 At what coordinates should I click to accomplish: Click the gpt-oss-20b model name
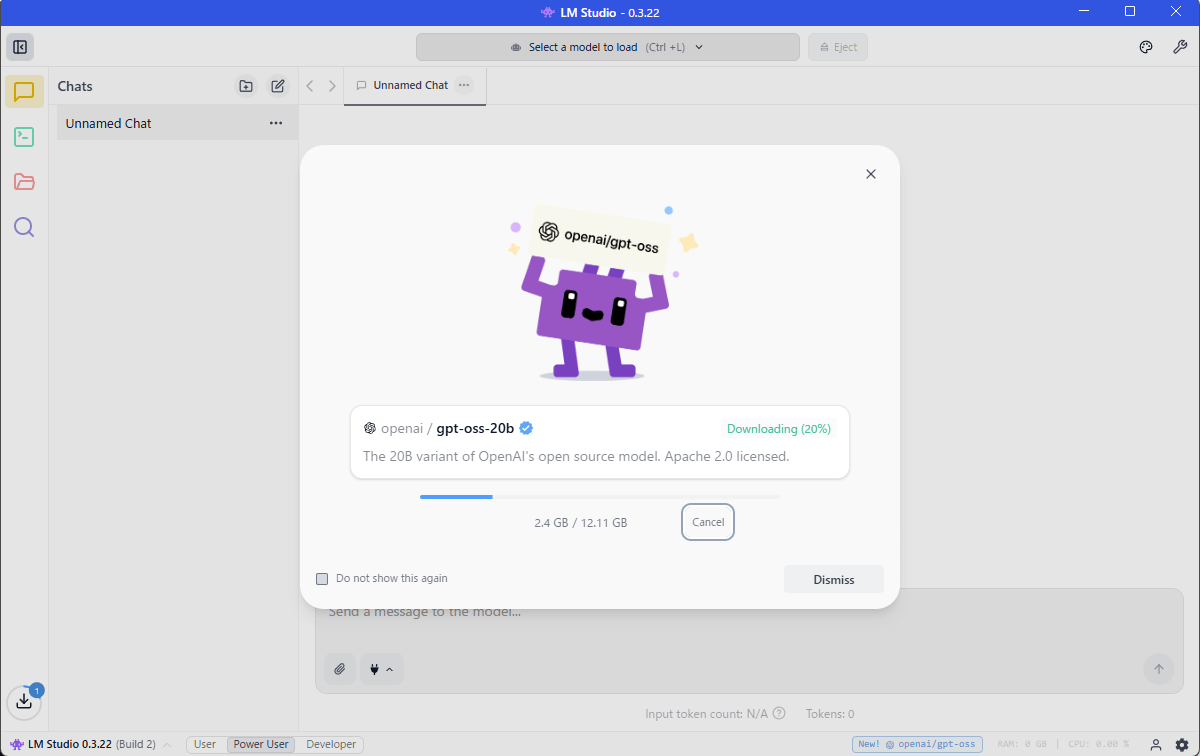pos(475,428)
